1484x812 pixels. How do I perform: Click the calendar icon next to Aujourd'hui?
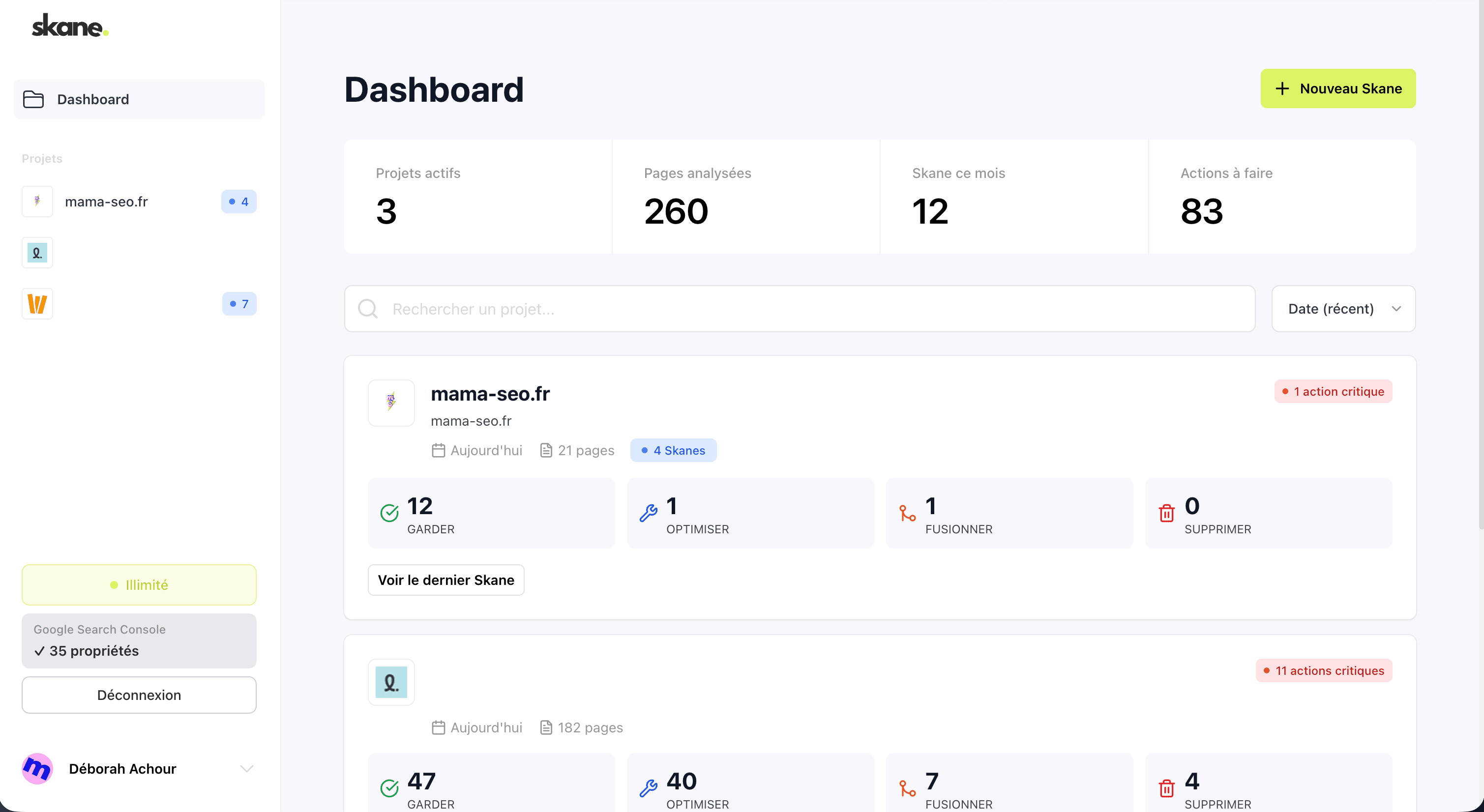(x=438, y=450)
